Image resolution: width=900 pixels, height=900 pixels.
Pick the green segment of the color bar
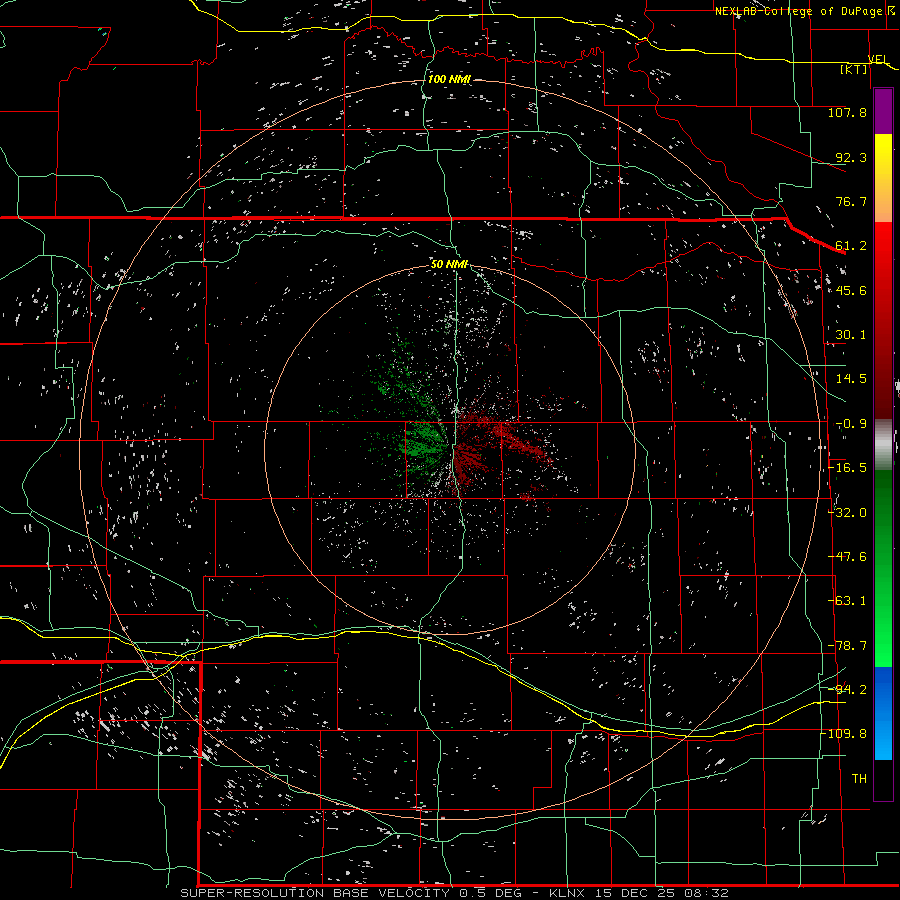[x=883, y=568]
